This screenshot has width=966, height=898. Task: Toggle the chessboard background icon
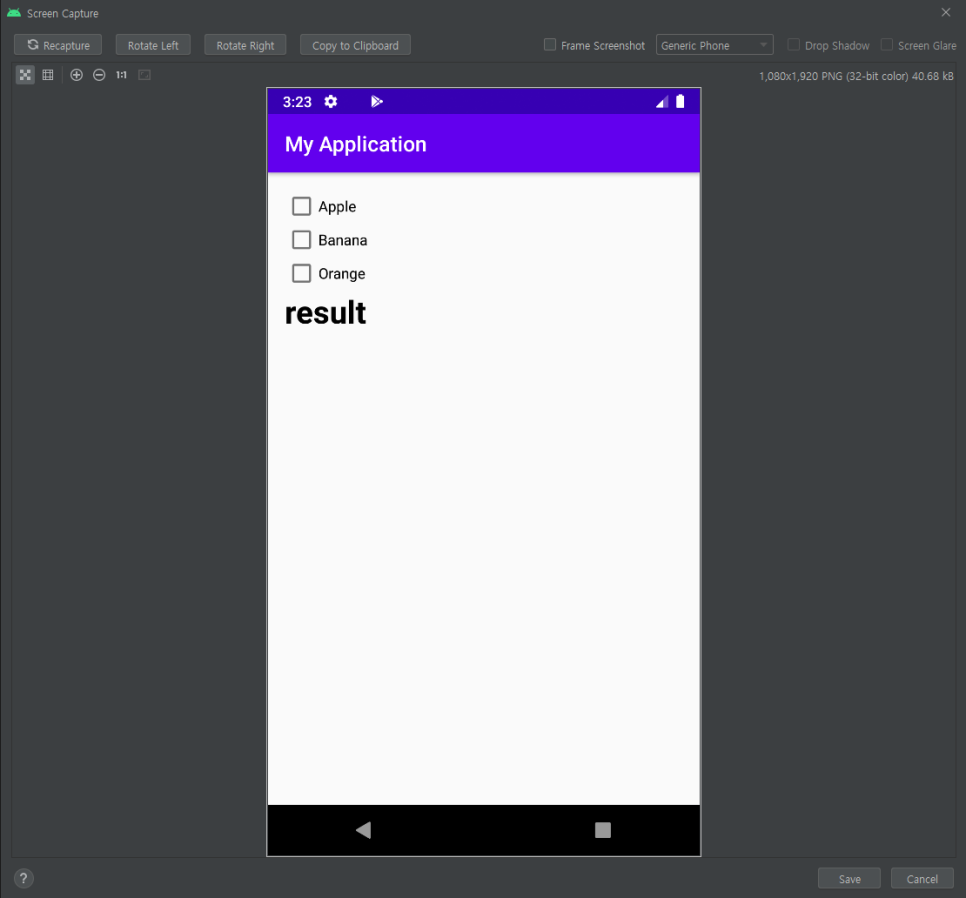click(25, 75)
